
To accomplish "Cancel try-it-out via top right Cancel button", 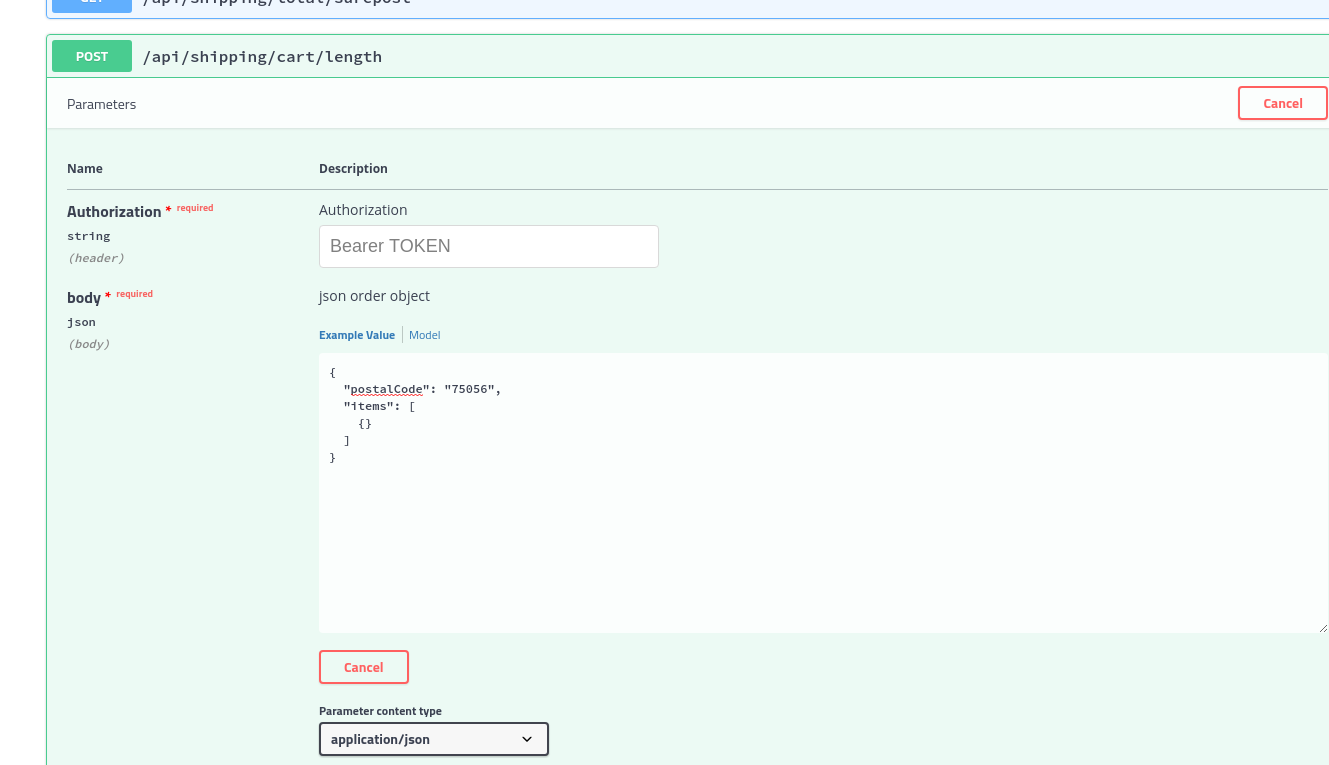I will (1282, 103).
